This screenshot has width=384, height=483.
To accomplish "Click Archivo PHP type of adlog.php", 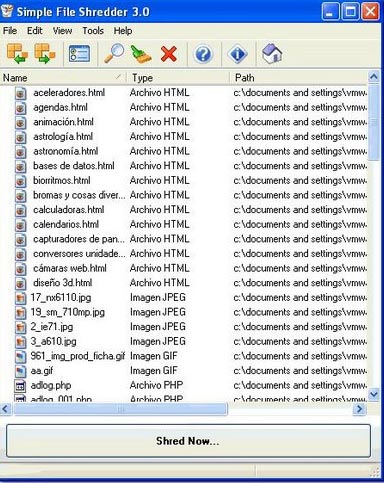I will [x=156, y=386].
